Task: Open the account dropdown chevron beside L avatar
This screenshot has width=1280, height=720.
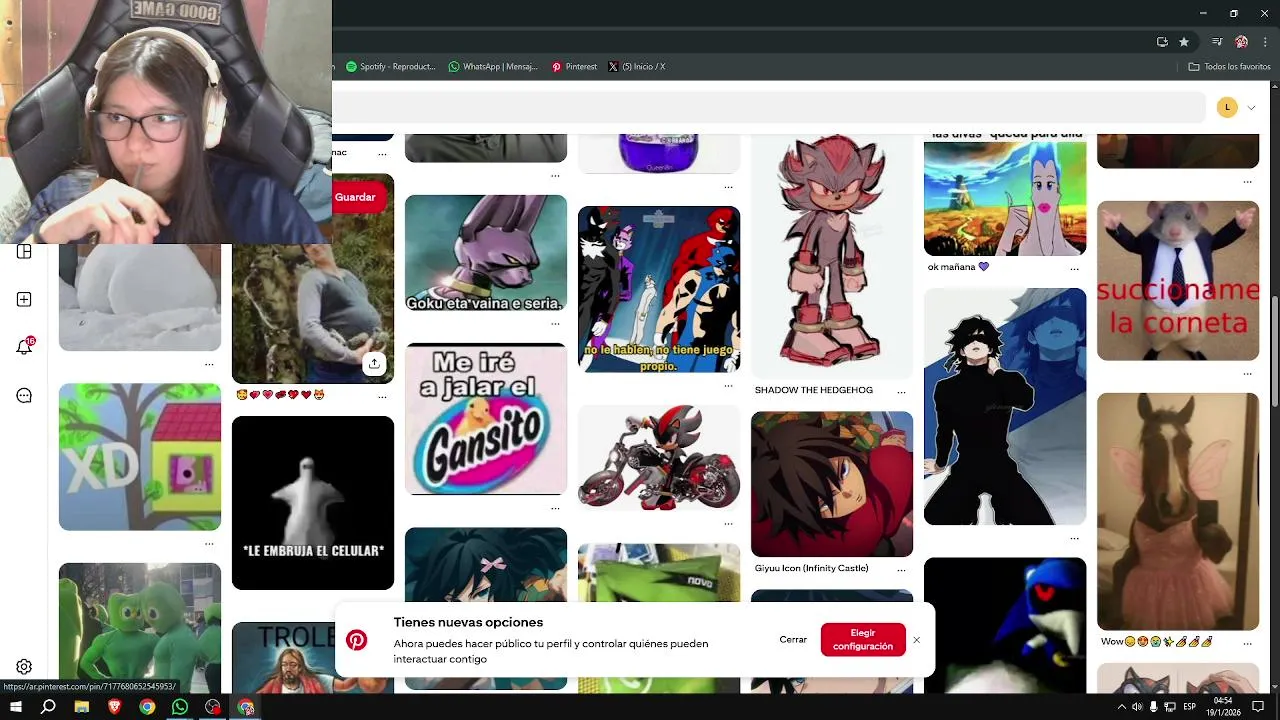Action: coord(1251,107)
